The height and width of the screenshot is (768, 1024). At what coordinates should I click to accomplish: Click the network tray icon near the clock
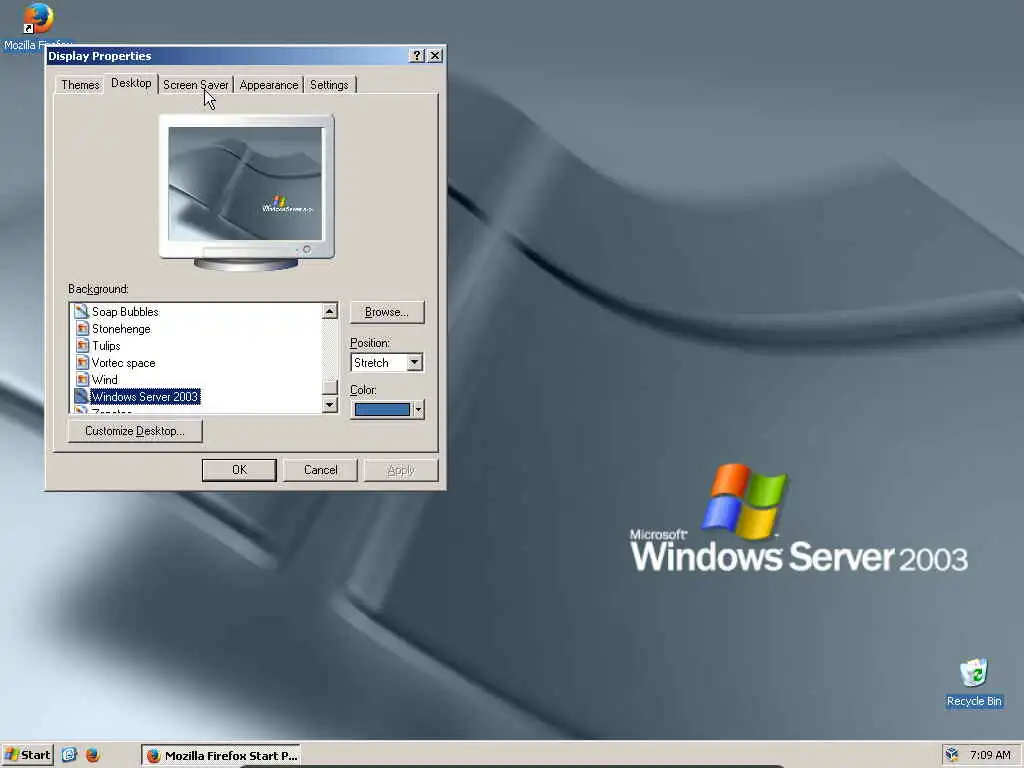[952, 755]
